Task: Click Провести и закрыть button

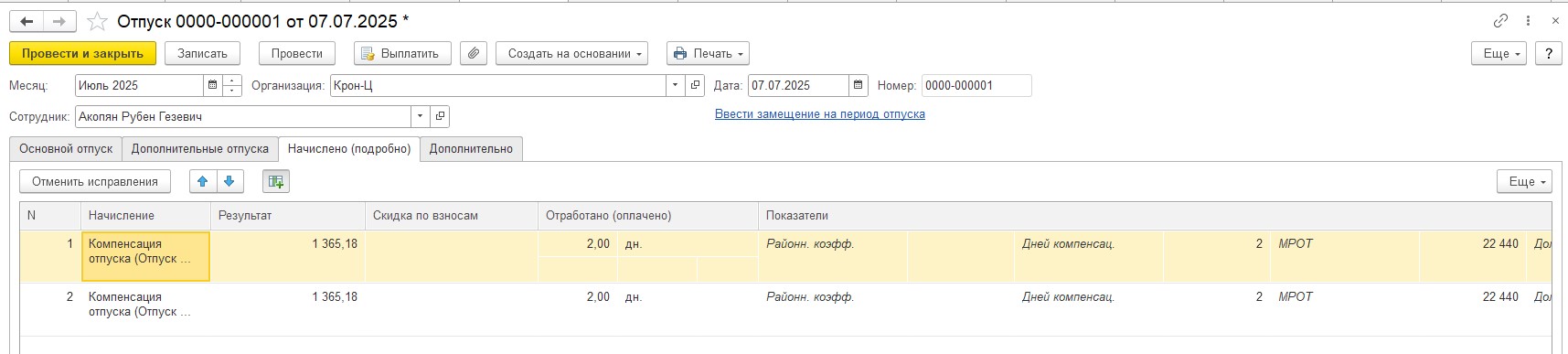Action: point(82,54)
